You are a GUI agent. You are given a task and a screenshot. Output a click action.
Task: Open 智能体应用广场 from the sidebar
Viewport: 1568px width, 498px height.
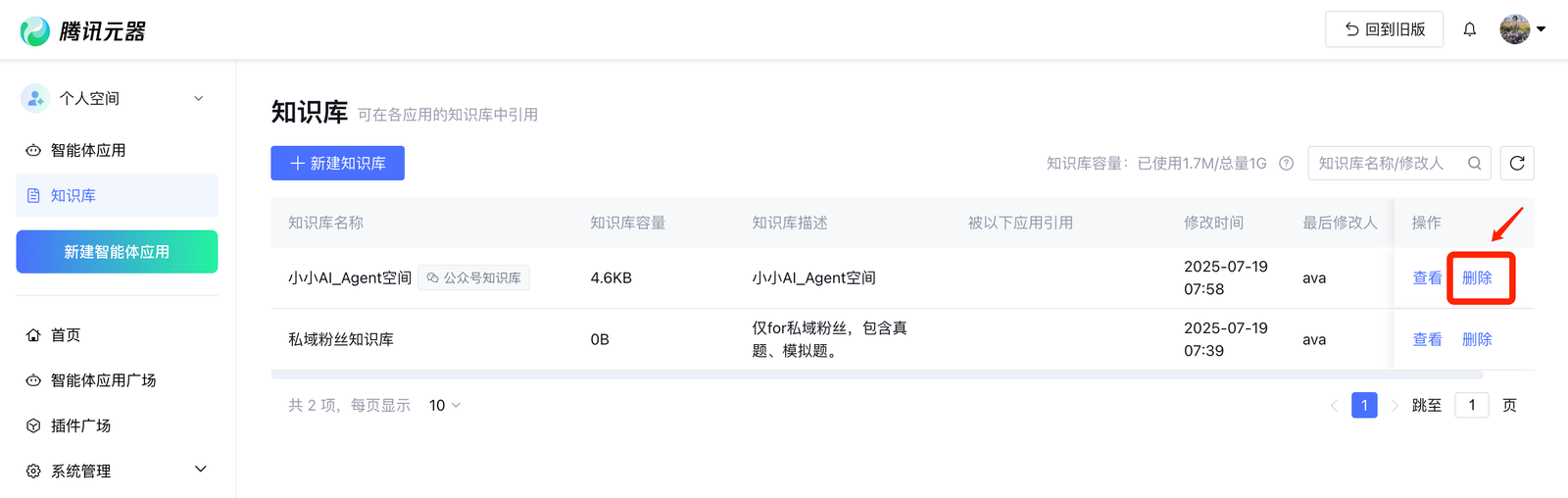click(x=103, y=380)
